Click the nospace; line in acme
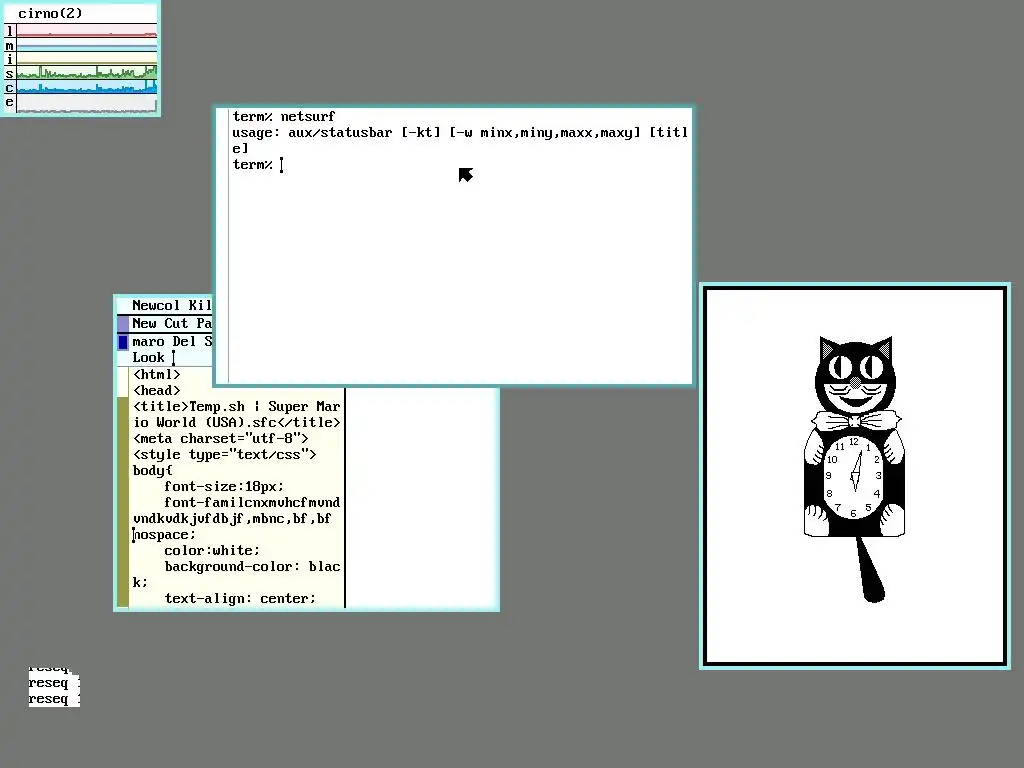Image resolution: width=1024 pixels, height=768 pixels. point(164,534)
